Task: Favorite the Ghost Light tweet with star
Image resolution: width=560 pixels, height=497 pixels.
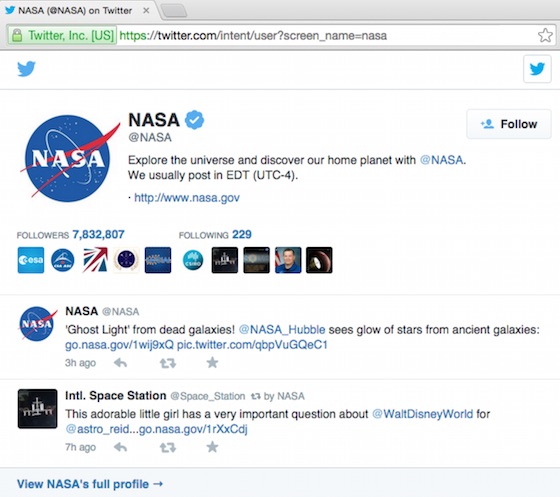Action: 212,363
